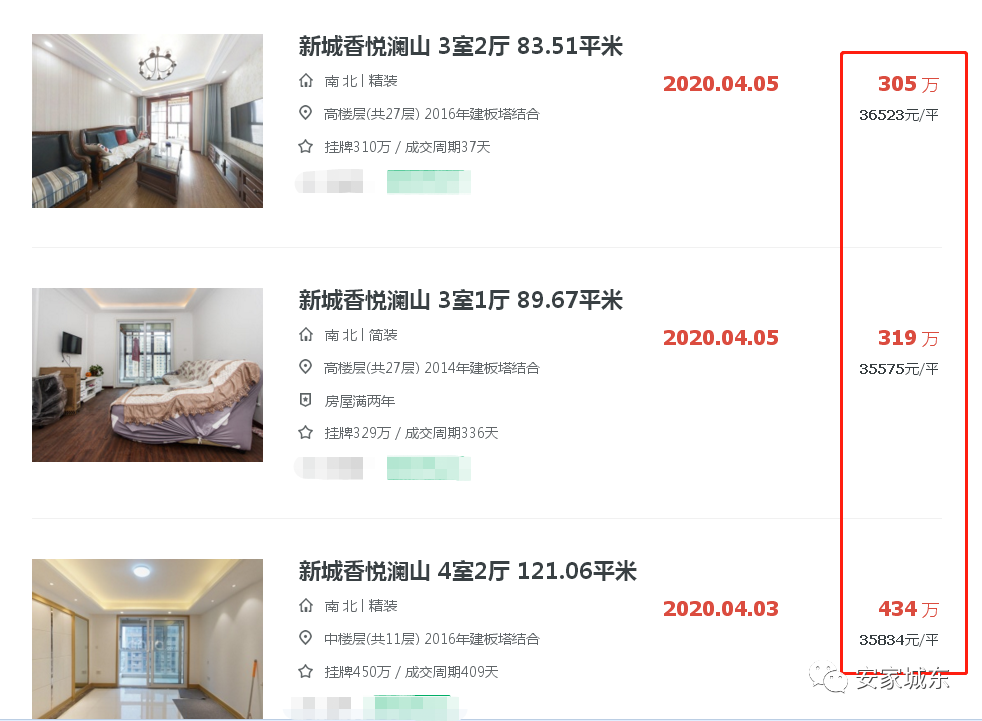Click the green blurred tag in first listing

(429, 182)
